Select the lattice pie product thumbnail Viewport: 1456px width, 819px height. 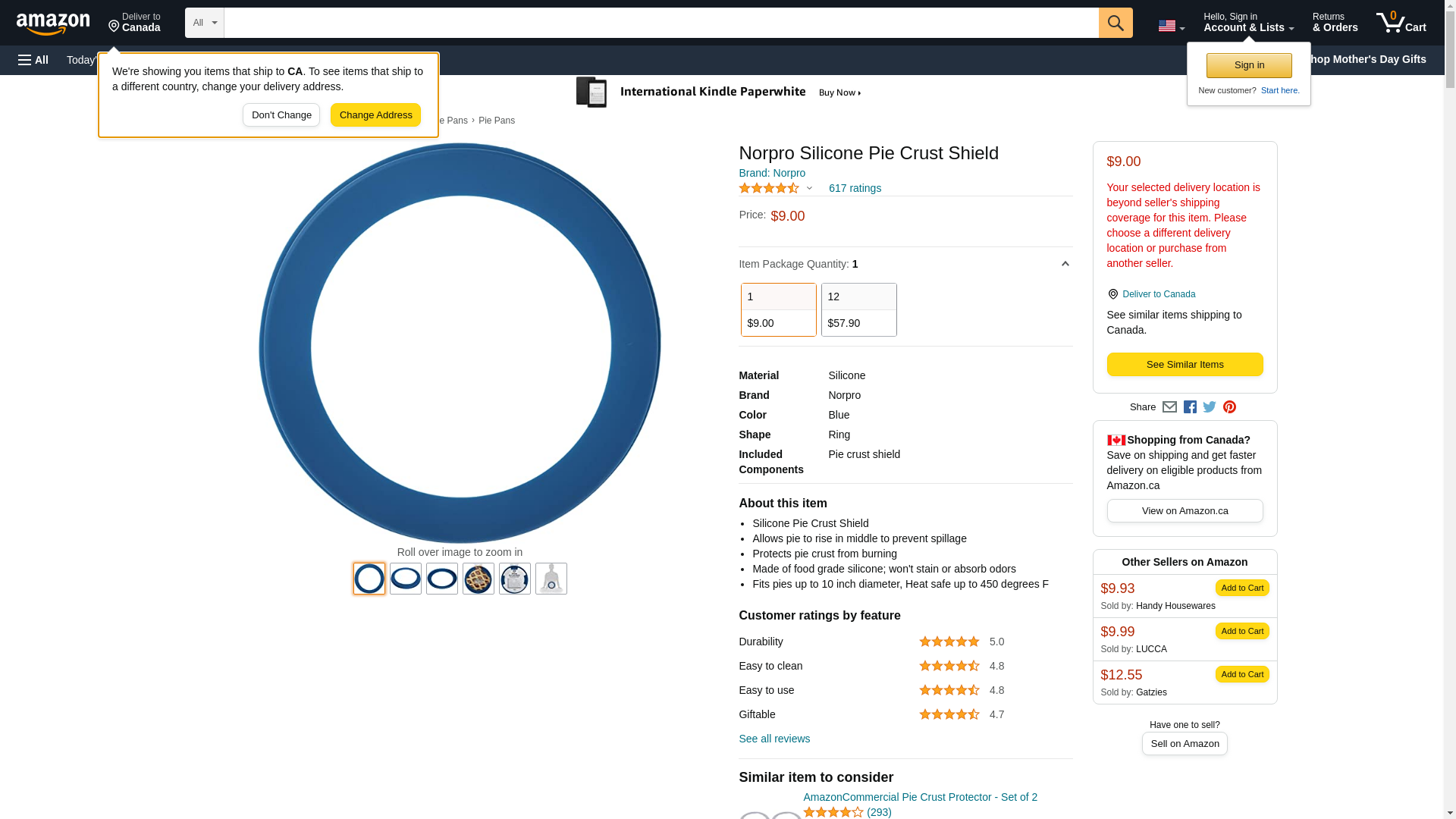click(479, 579)
